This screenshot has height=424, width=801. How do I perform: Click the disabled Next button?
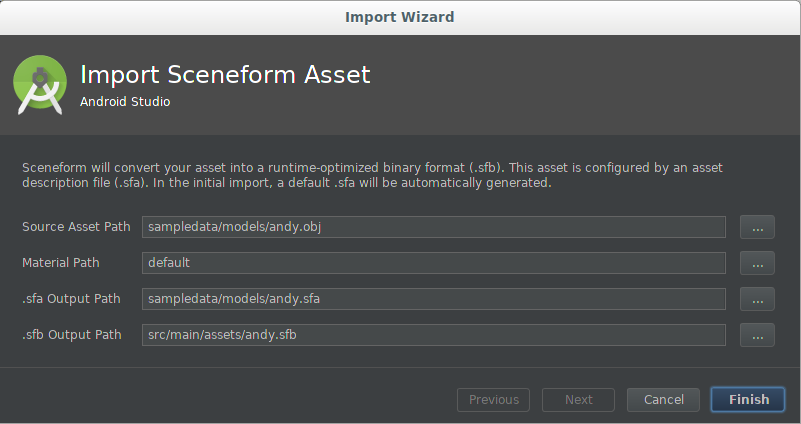click(578, 400)
